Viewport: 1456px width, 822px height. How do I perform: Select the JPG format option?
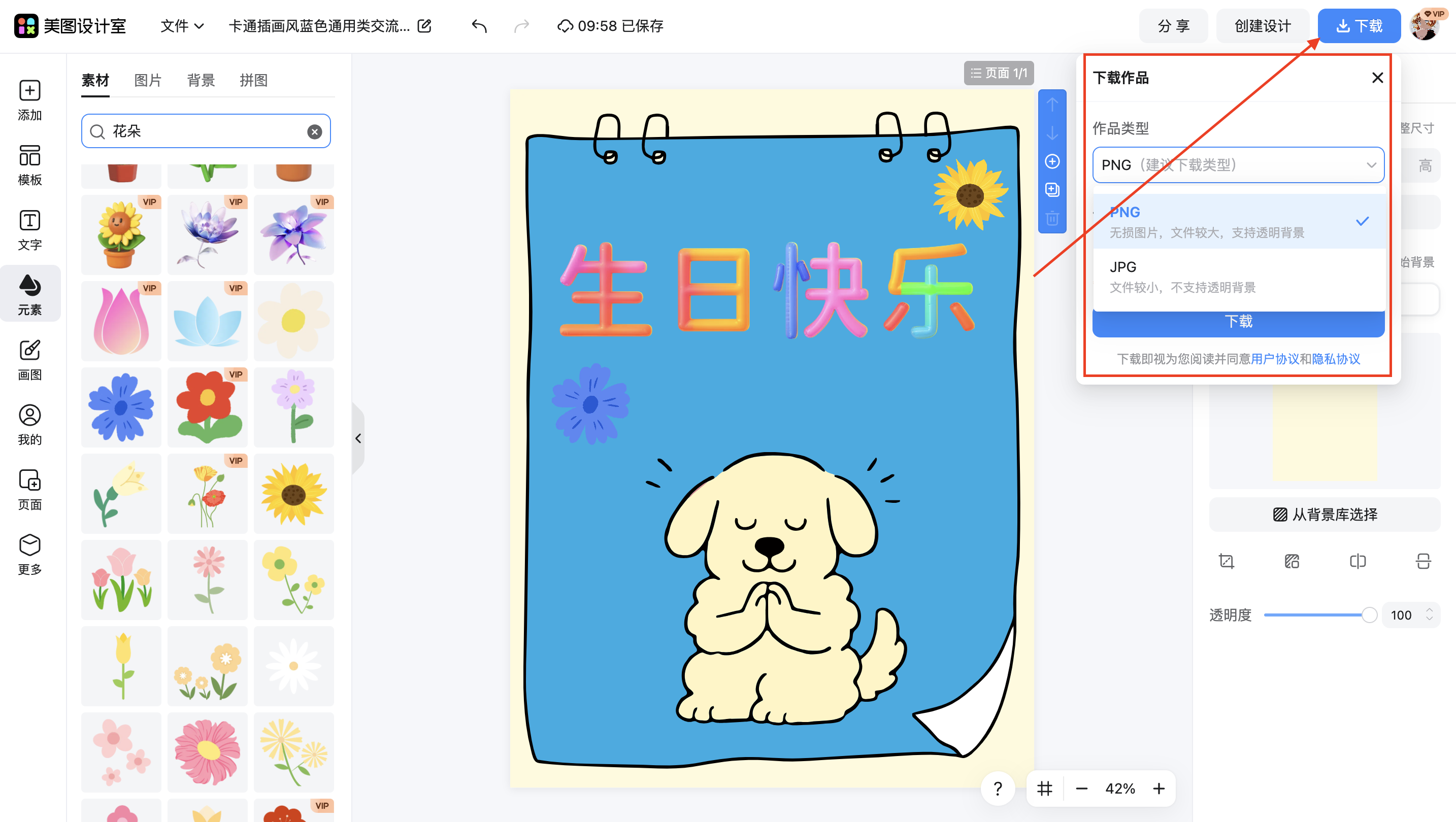point(1238,276)
